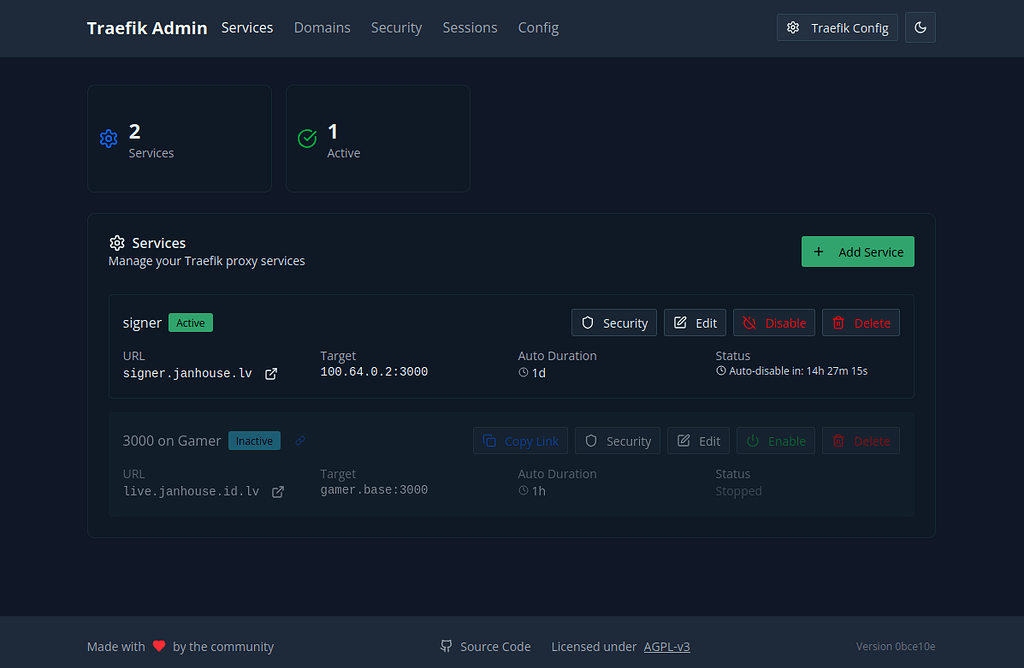The width and height of the screenshot is (1024, 668).
Task: Select target 100.64.0.2:3000
Action: [374, 372]
